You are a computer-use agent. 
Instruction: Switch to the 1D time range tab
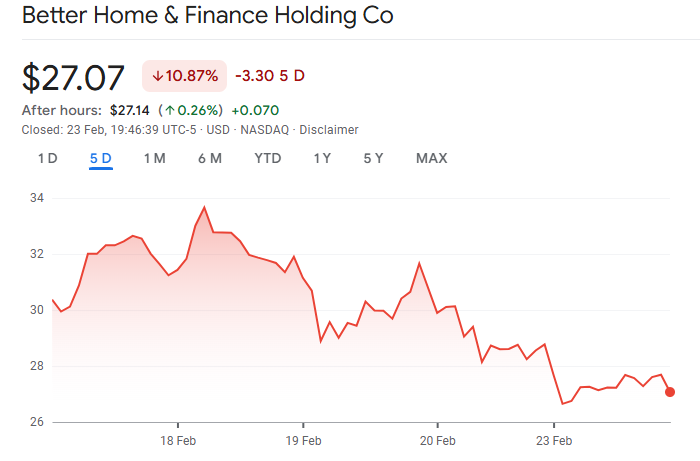tap(47, 158)
